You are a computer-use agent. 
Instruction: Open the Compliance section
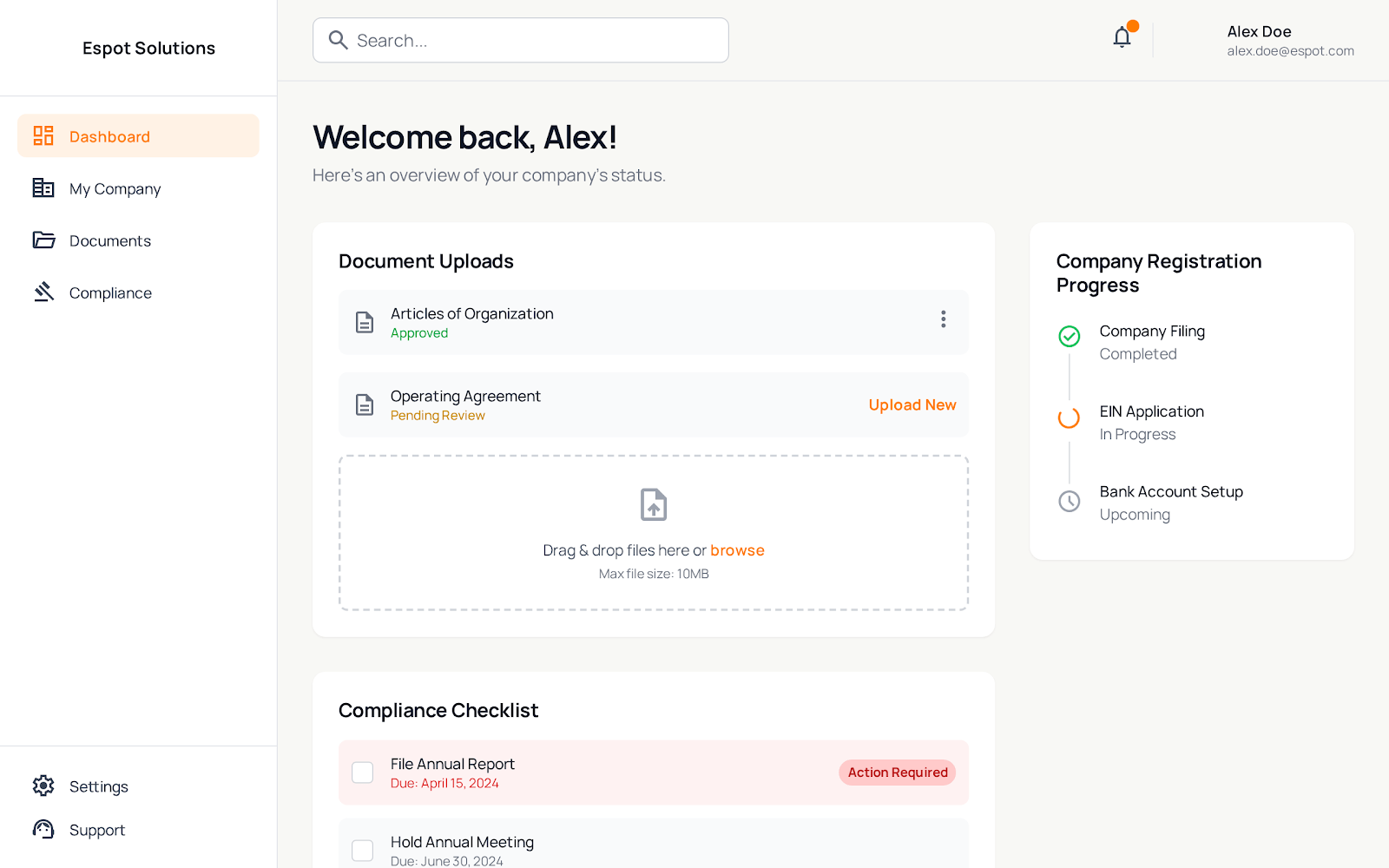(x=110, y=293)
